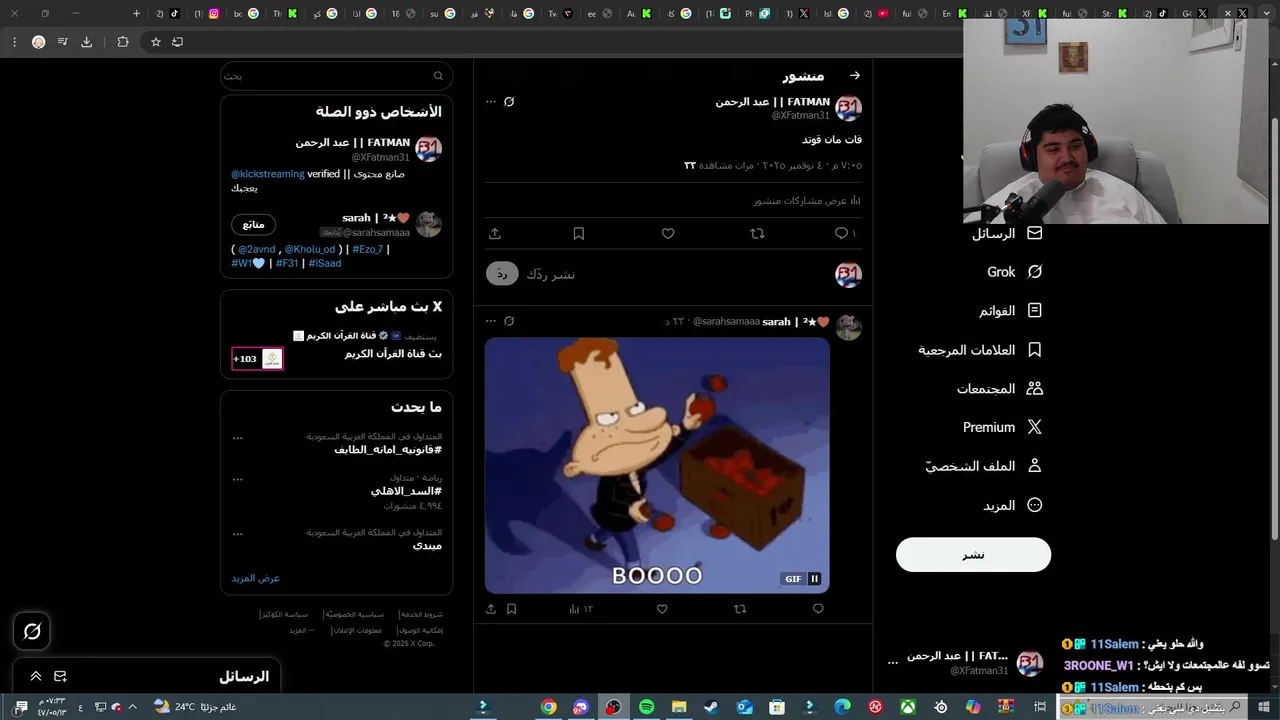This screenshot has height=720, width=1280.
Task: Open FATMAN profile avatar in related people
Action: [x=428, y=149]
